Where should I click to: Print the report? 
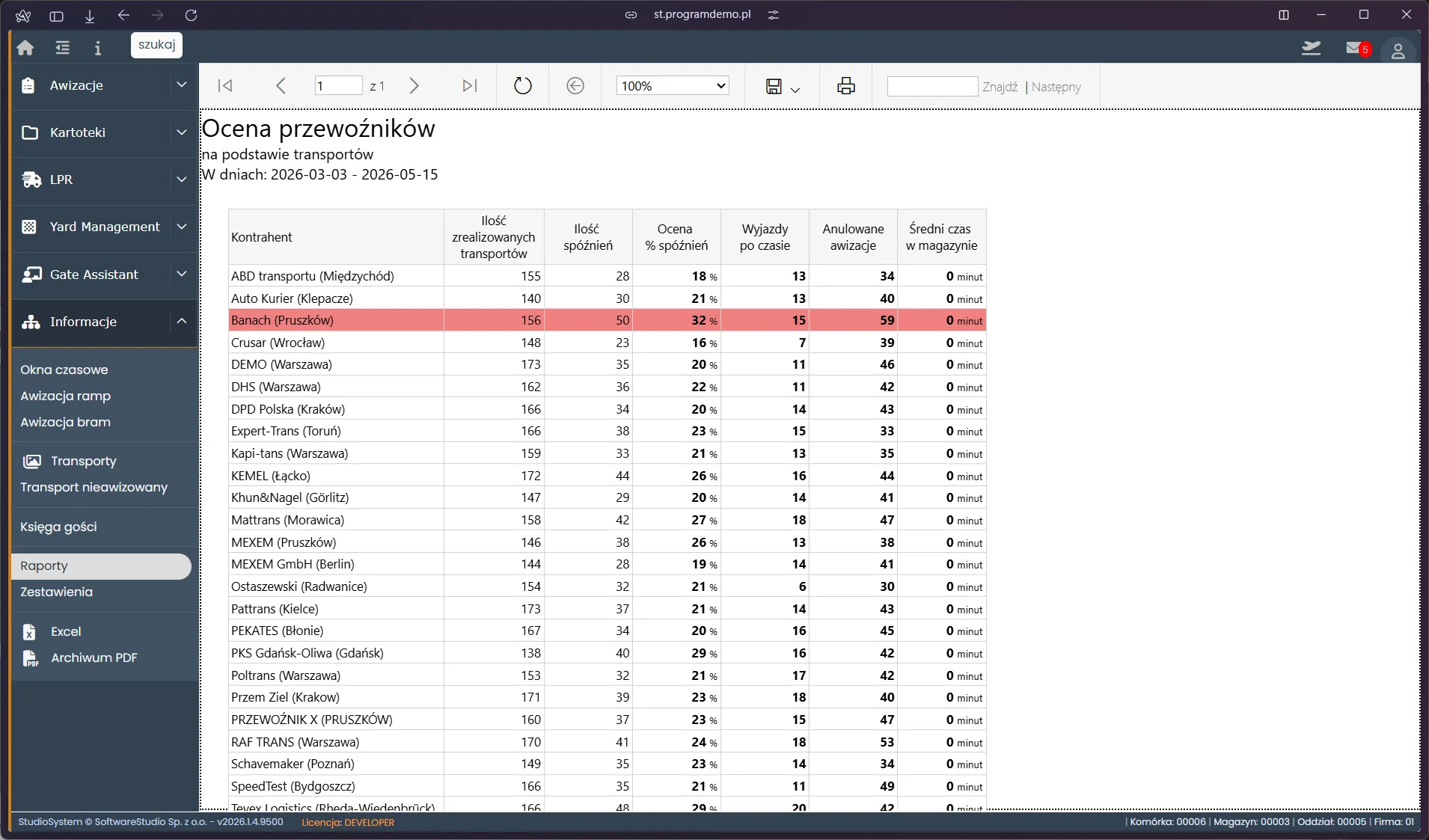846,86
